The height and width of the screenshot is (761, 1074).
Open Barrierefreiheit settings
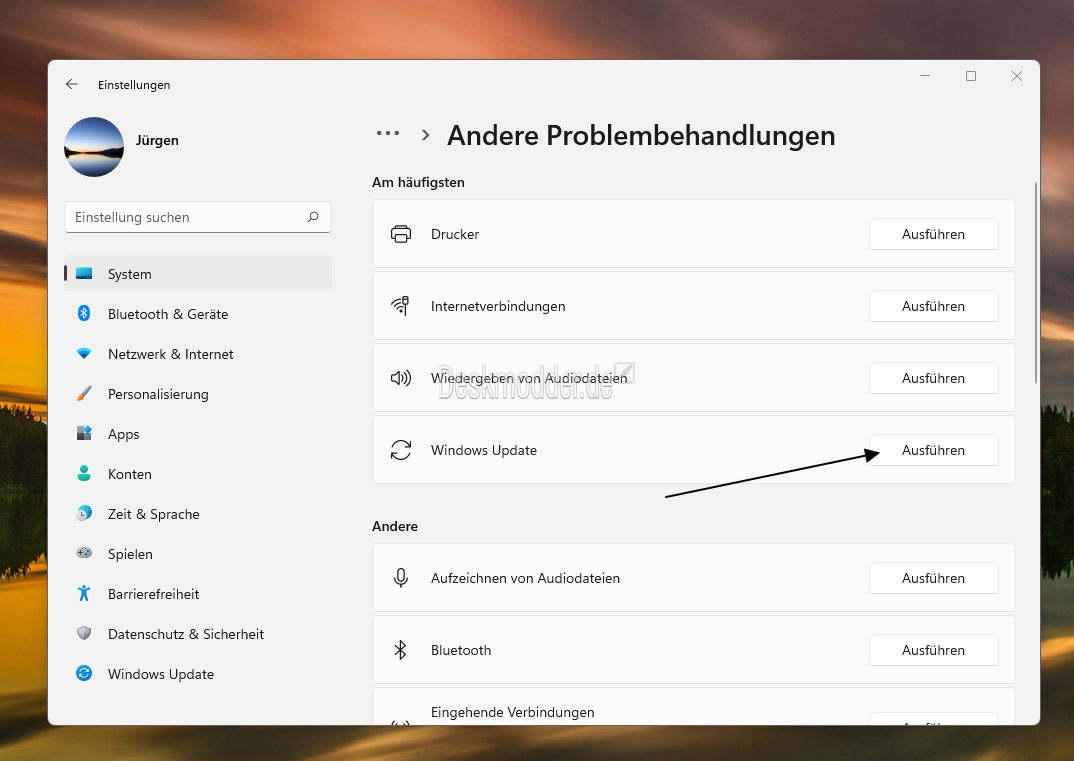coord(198,594)
